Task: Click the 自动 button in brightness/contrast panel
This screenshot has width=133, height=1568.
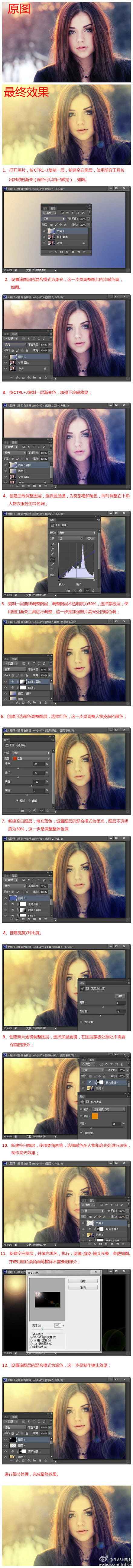Action: [120, 995]
